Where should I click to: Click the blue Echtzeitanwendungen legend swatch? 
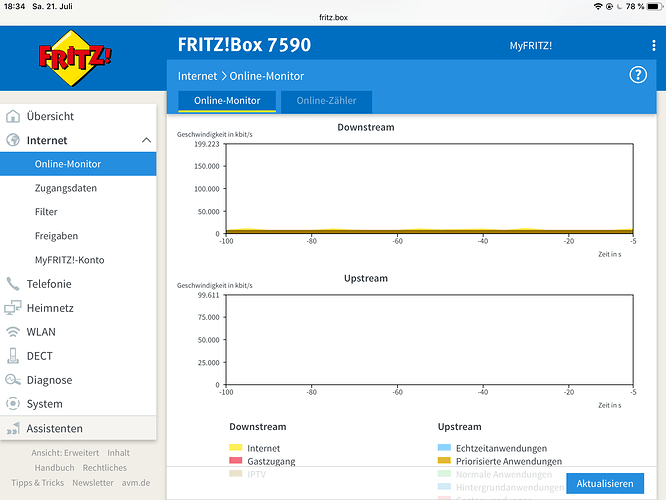point(444,447)
